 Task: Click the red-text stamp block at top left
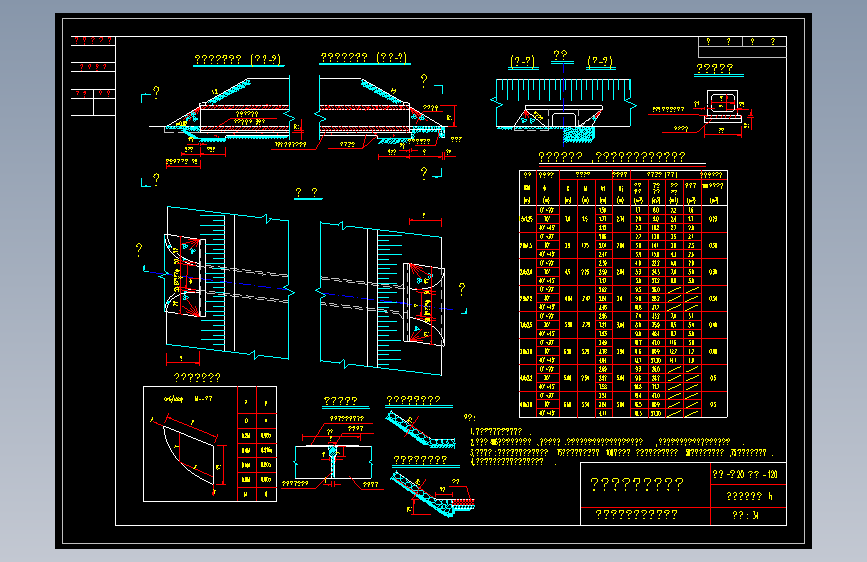(93, 76)
